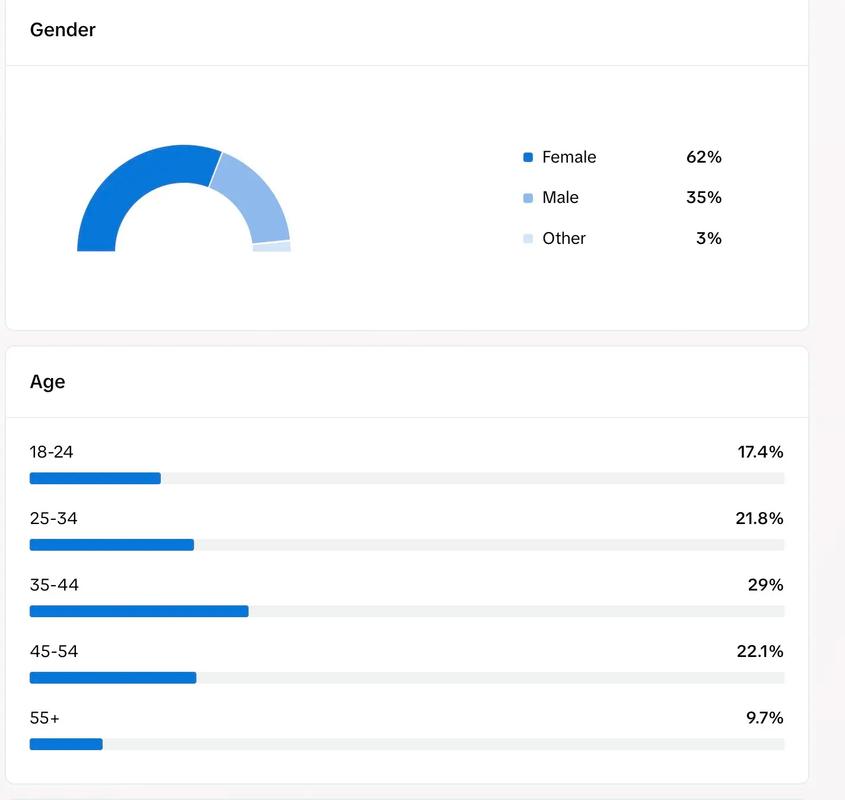Click the Other legend color dot
Viewport: 845px width, 800px height.
[x=528, y=238]
